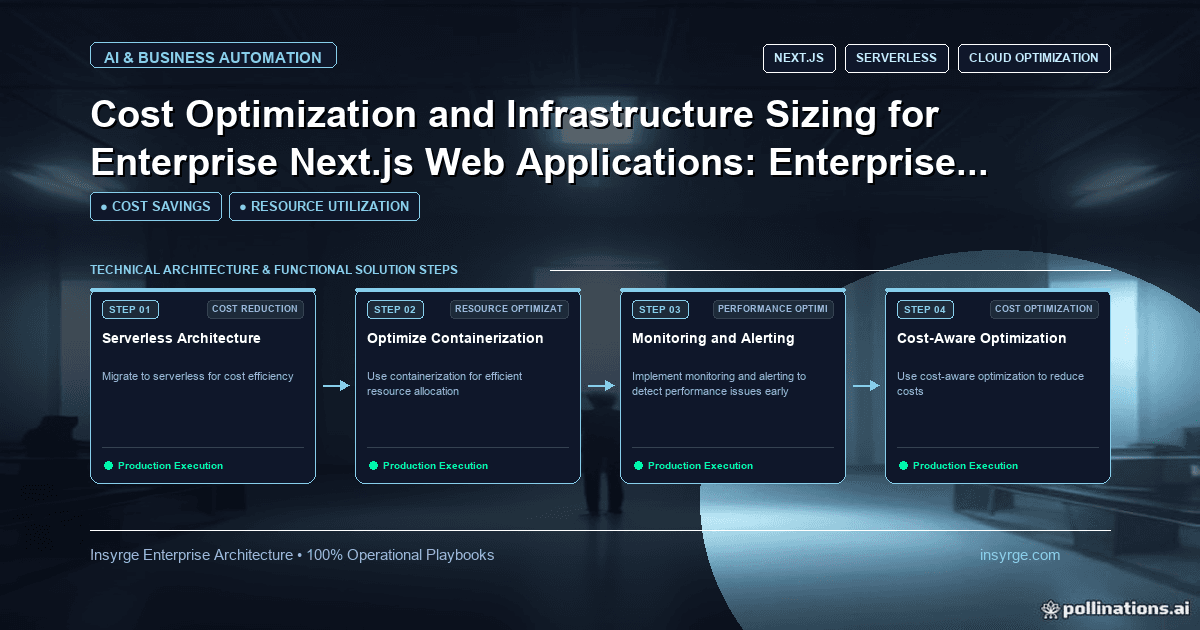The height and width of the screenshot is (630, 1200).
Task: Click Production Execution in Cost-Aware Optimization card
Action: pyautogui.click(x=965, y=465)
